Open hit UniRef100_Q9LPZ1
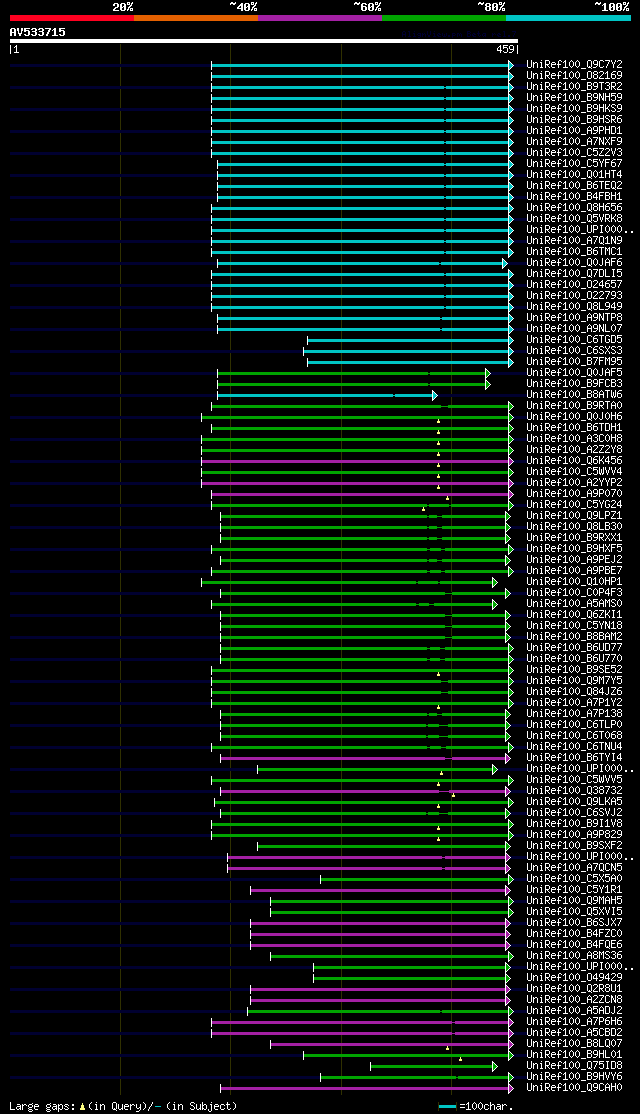 click(x=575, y=516)
